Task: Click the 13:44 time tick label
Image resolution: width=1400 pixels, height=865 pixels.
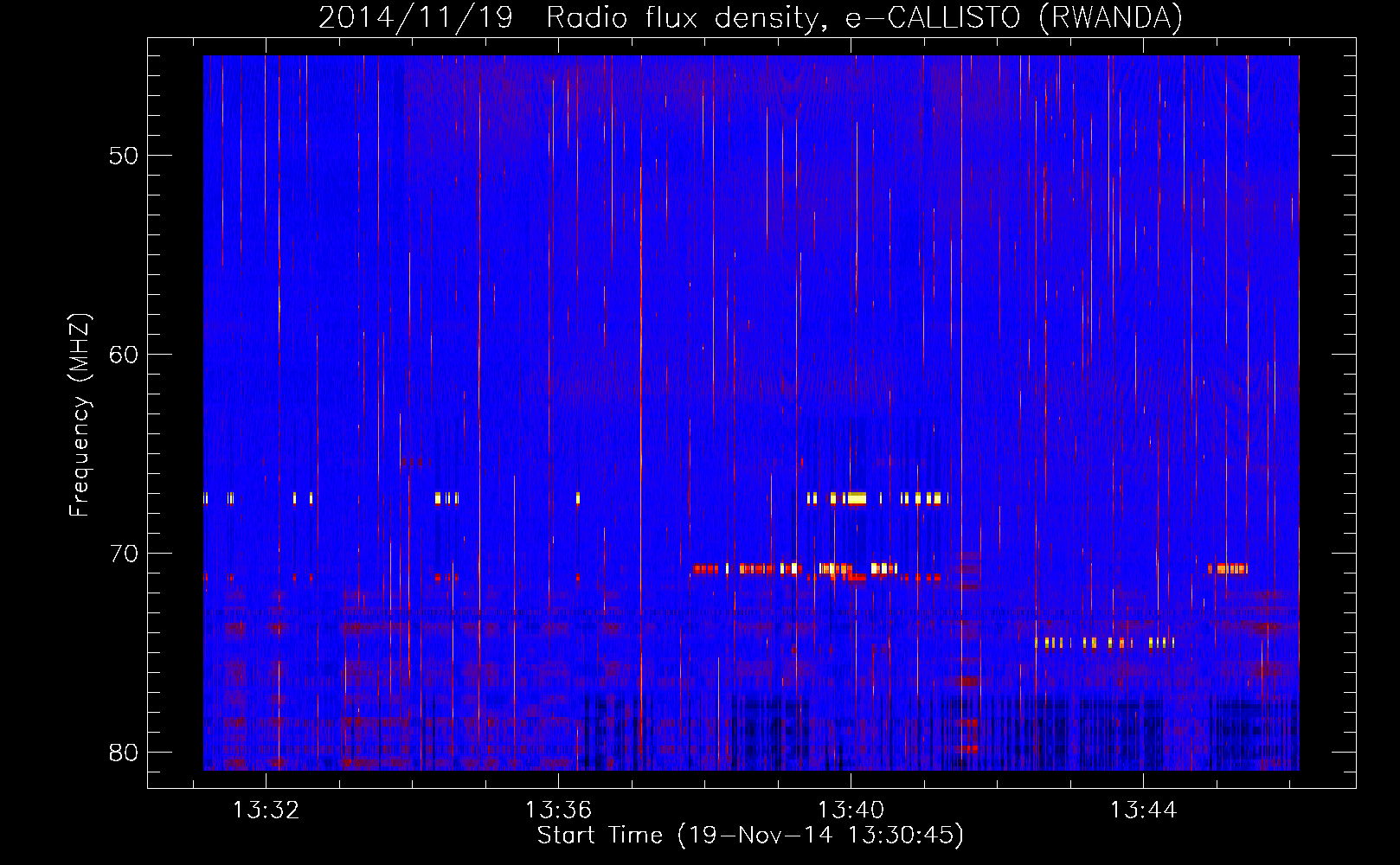Action: (1143, 810)
